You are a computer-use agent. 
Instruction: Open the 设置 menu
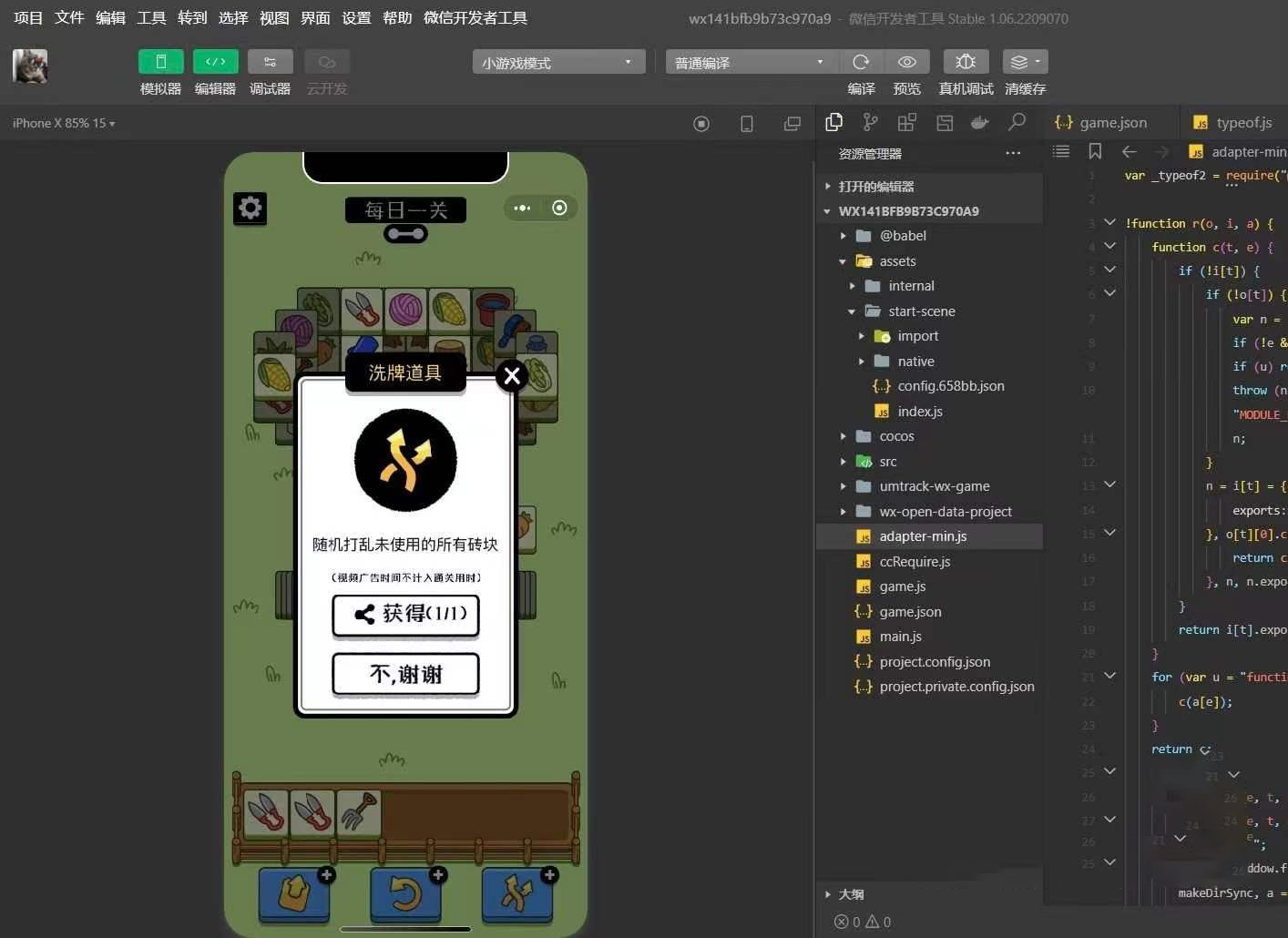(356, 18)
